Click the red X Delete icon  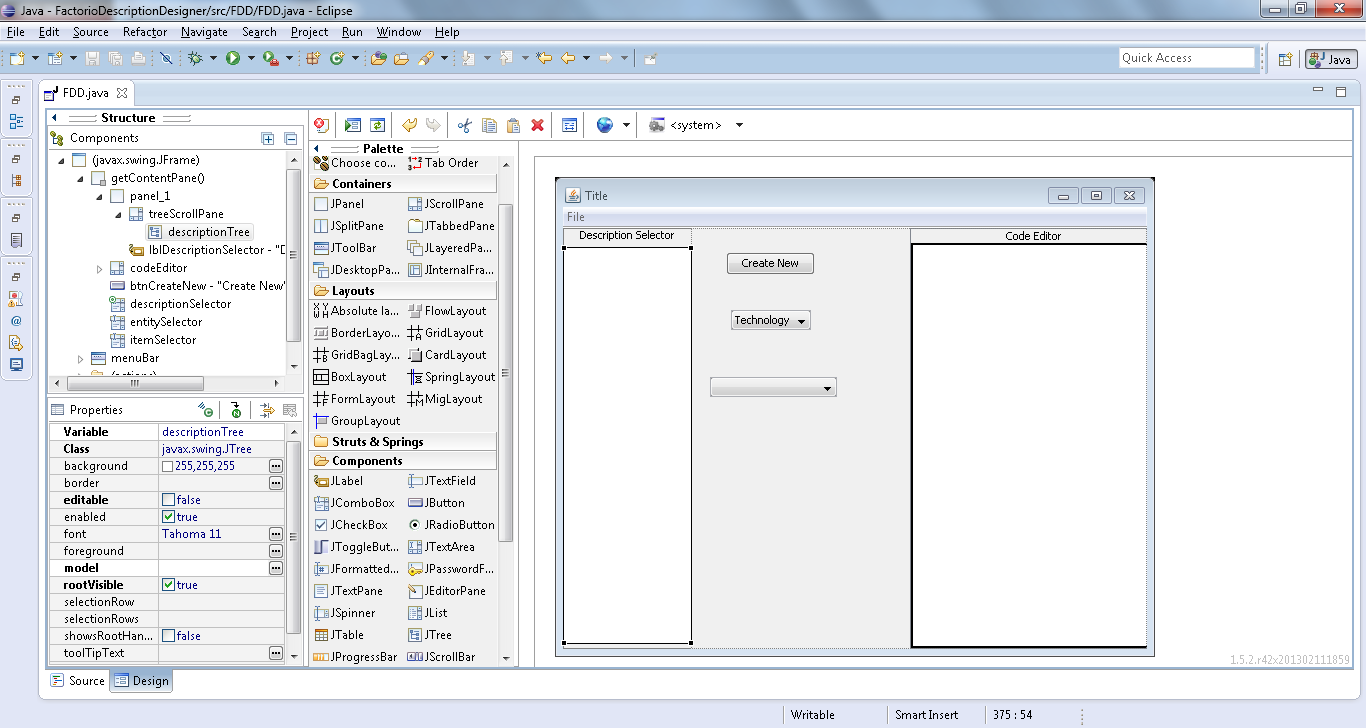coord(537,125)
